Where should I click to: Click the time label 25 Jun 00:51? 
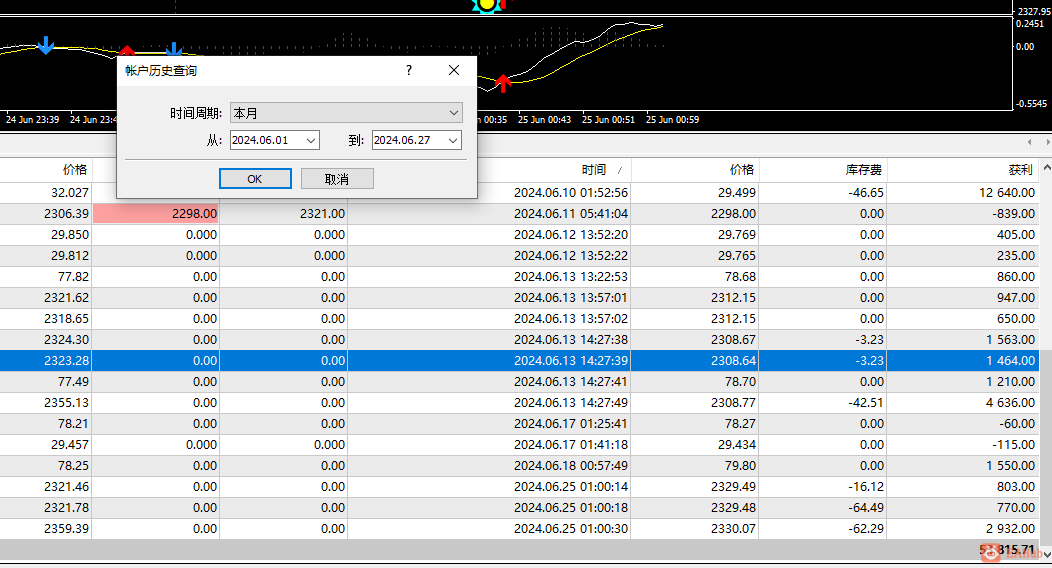point(608,119)
